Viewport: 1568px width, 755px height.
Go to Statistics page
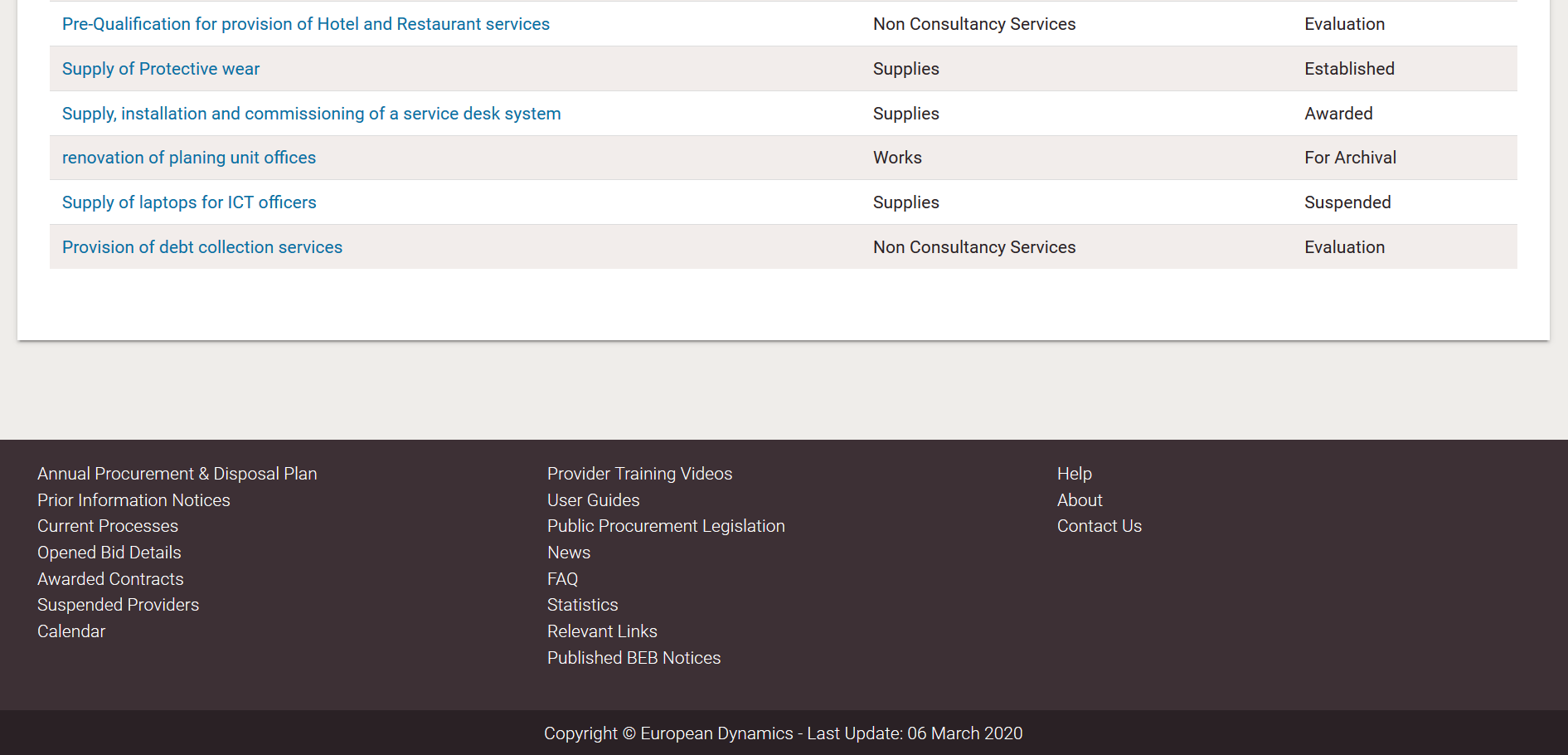pos(582,605)
